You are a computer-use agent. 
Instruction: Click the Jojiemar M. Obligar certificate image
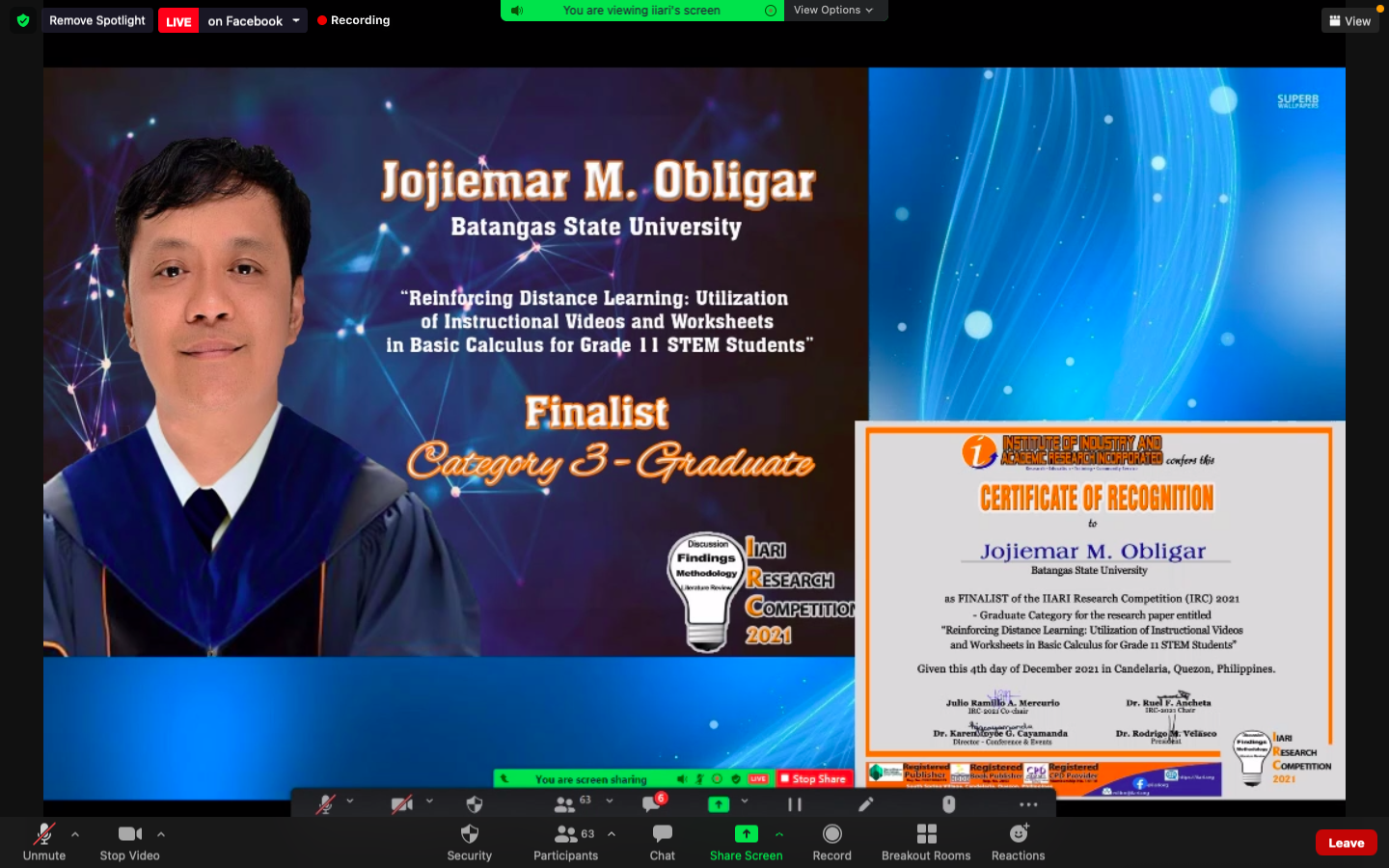pos(1099,610)
